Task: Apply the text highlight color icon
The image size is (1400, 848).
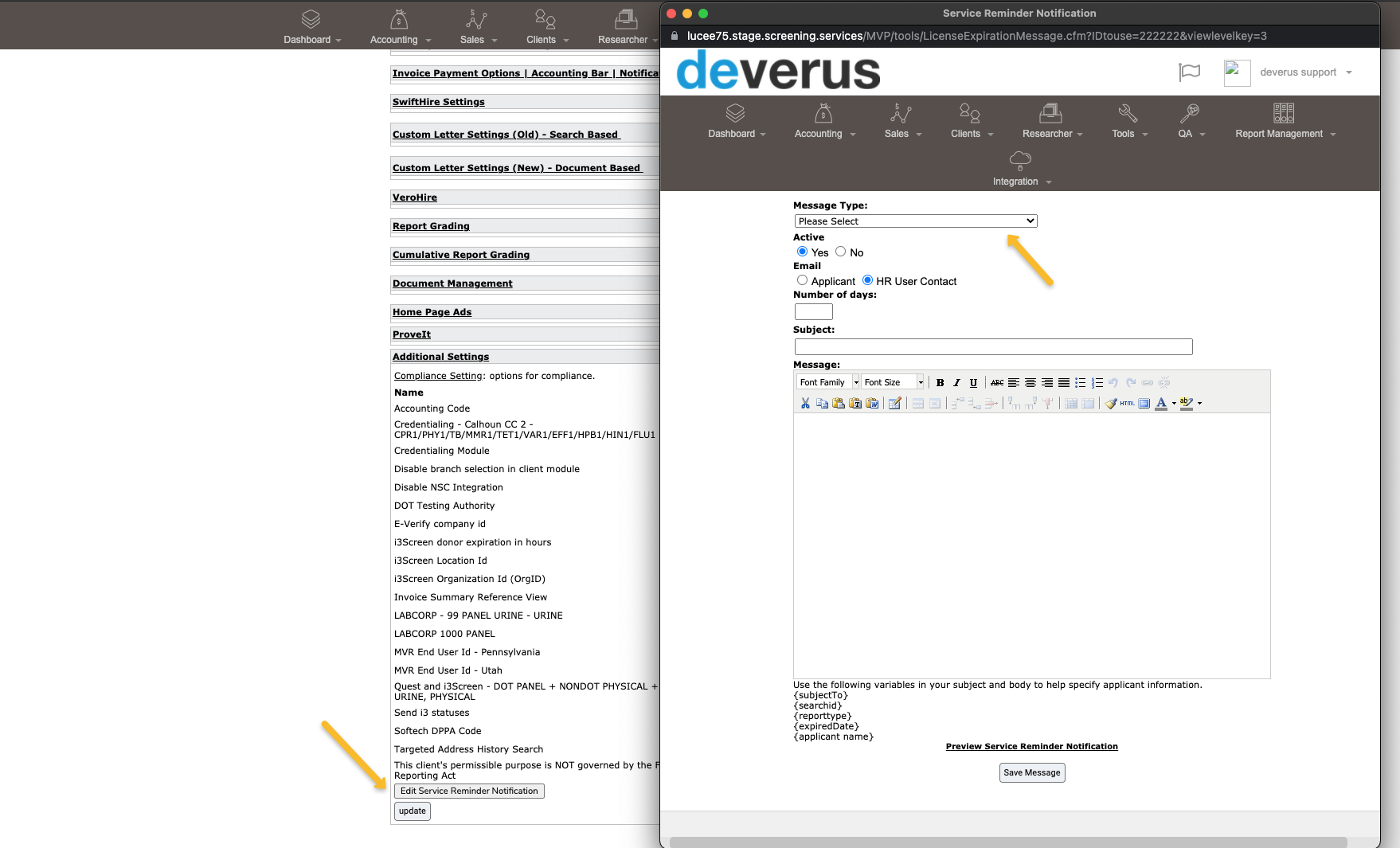Action: coord(1187,403)
